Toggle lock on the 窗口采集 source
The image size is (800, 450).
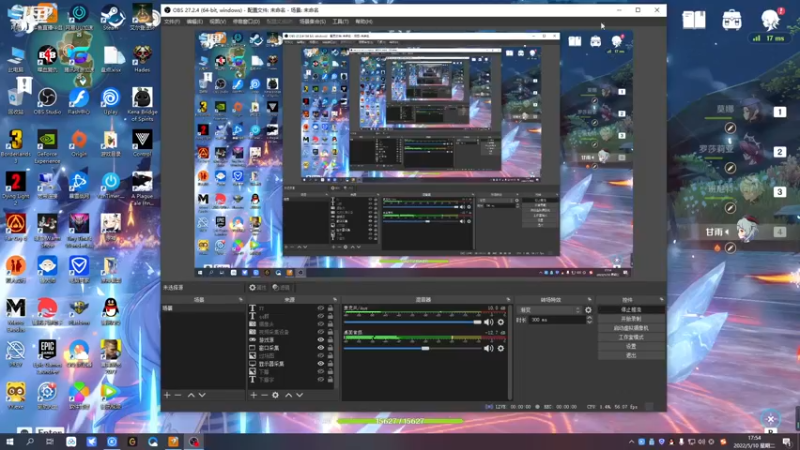pyautogui.click(x=330, y=348)
